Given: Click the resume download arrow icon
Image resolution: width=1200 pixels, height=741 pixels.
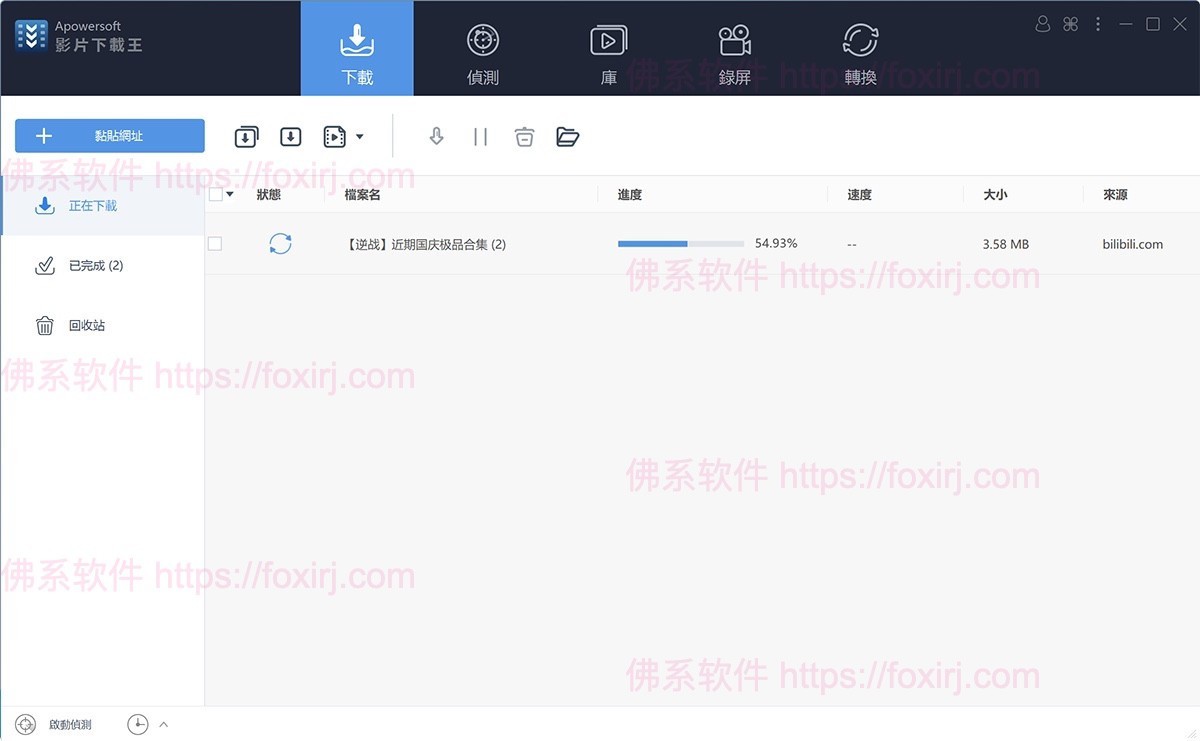Looking at the screenshot, I should point(437,136).
